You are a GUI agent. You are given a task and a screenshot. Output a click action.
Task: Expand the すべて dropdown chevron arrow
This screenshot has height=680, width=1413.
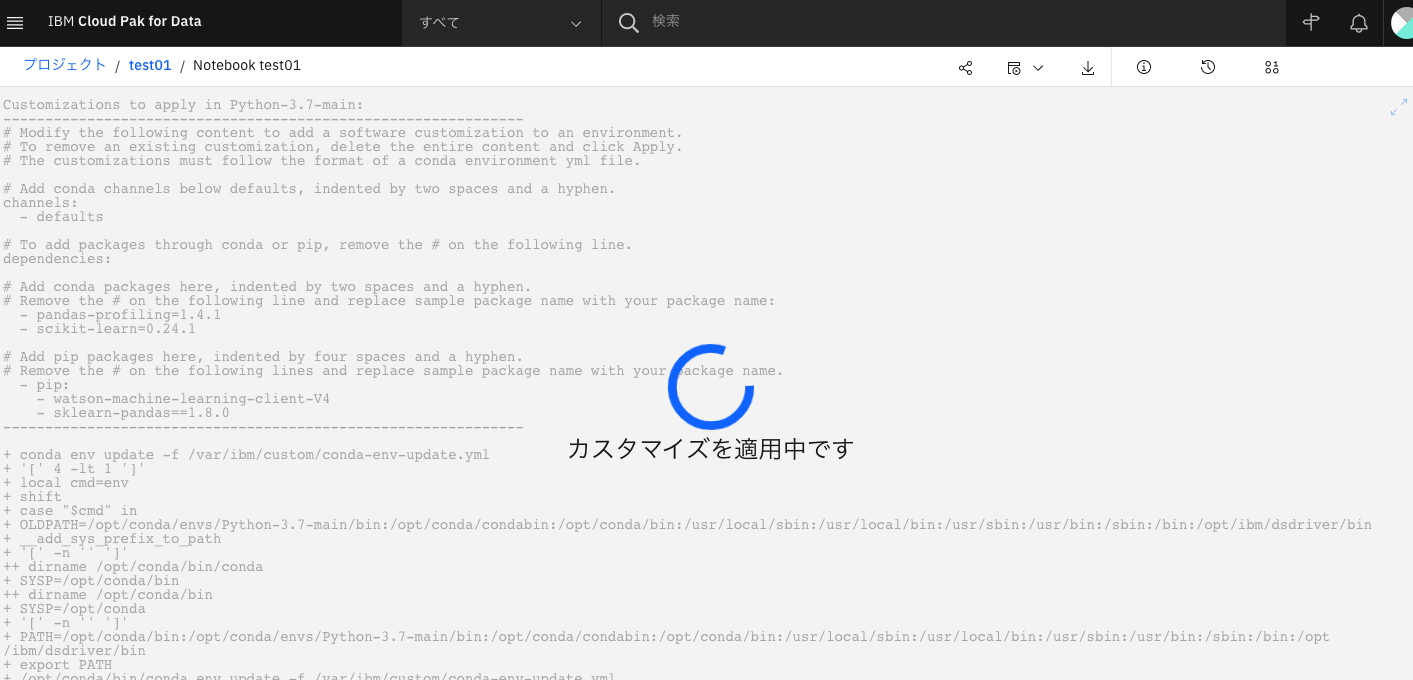pyautogui.click(x=575, y=22)
